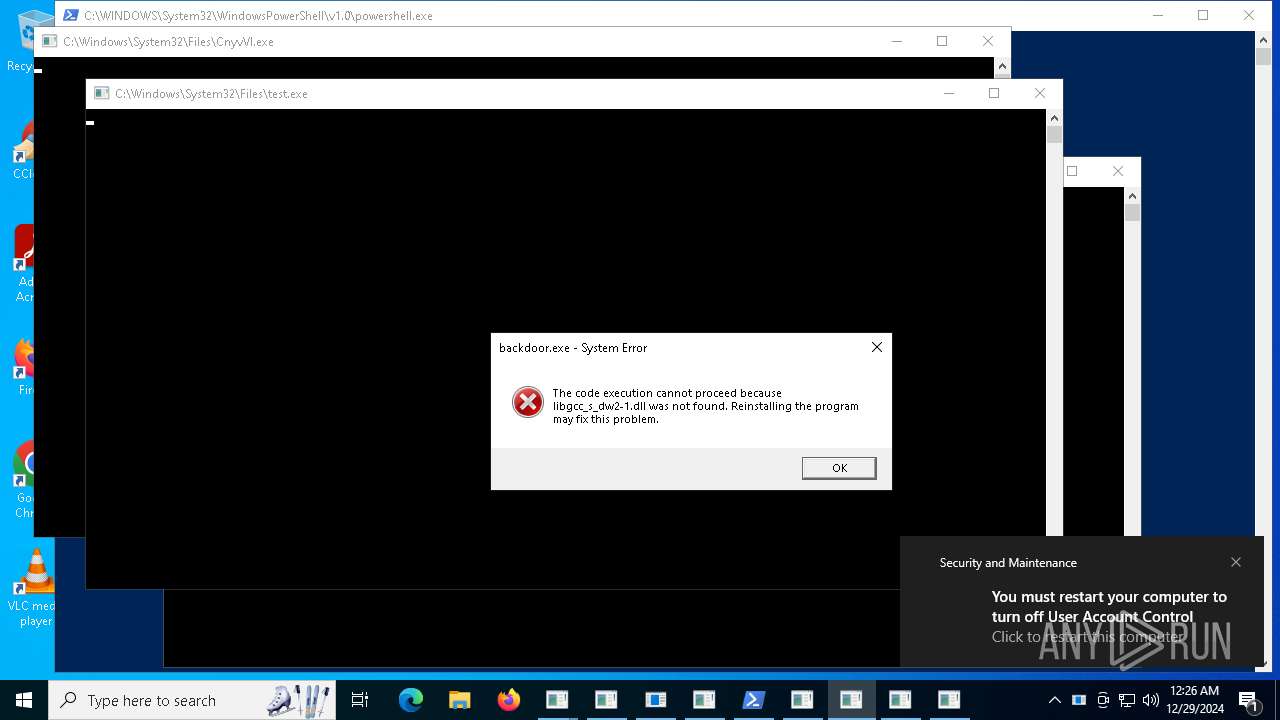Close the CnyvVI.exe console window
Image resolution: width=1280 pixels, height=720 pixels.
tap(988, 41)
